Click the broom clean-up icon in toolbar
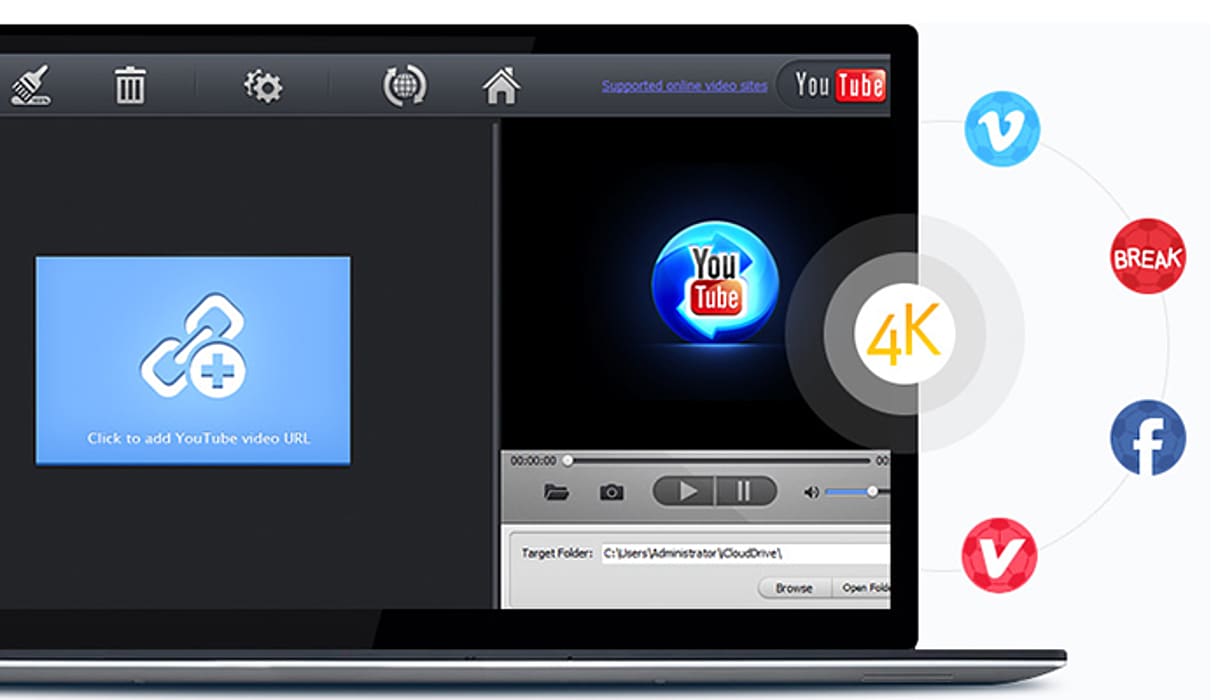Viewport: 1225px width, 700px height. 30,86
